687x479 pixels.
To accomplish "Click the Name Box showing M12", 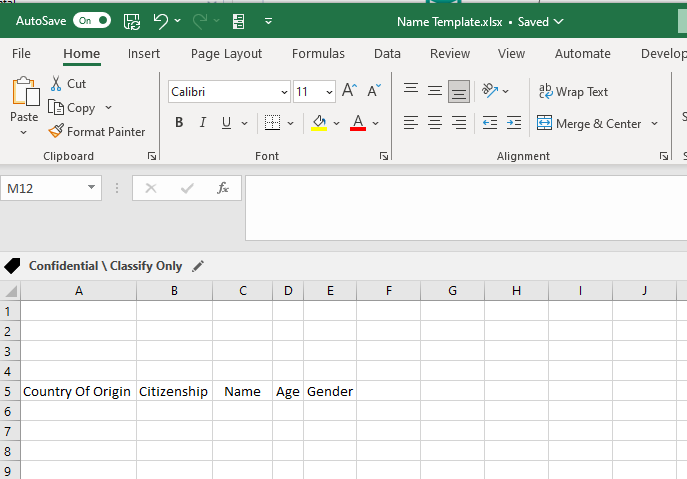I will pyautogui.click(x=44, y=188).
